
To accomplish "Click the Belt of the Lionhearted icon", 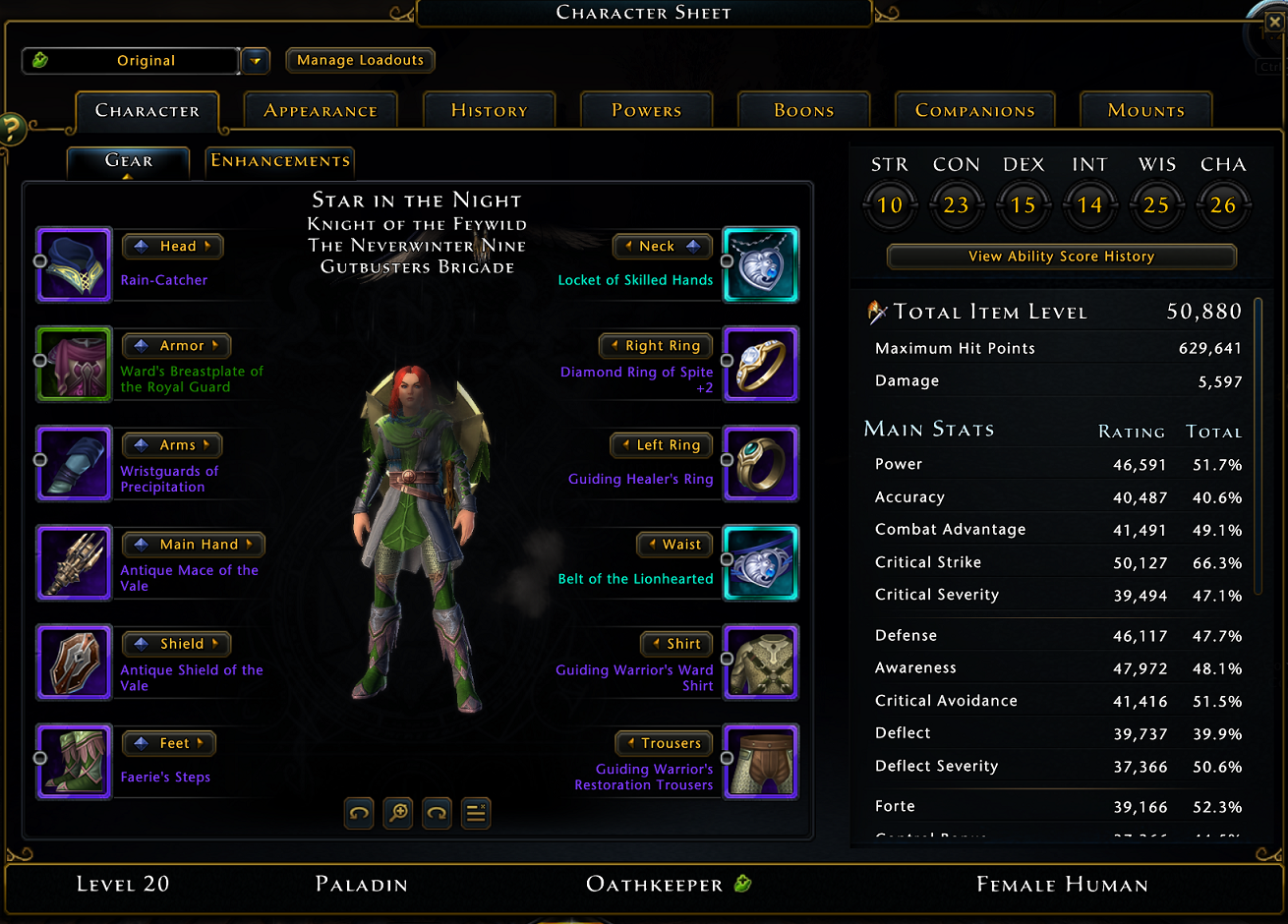I will 761,562.
